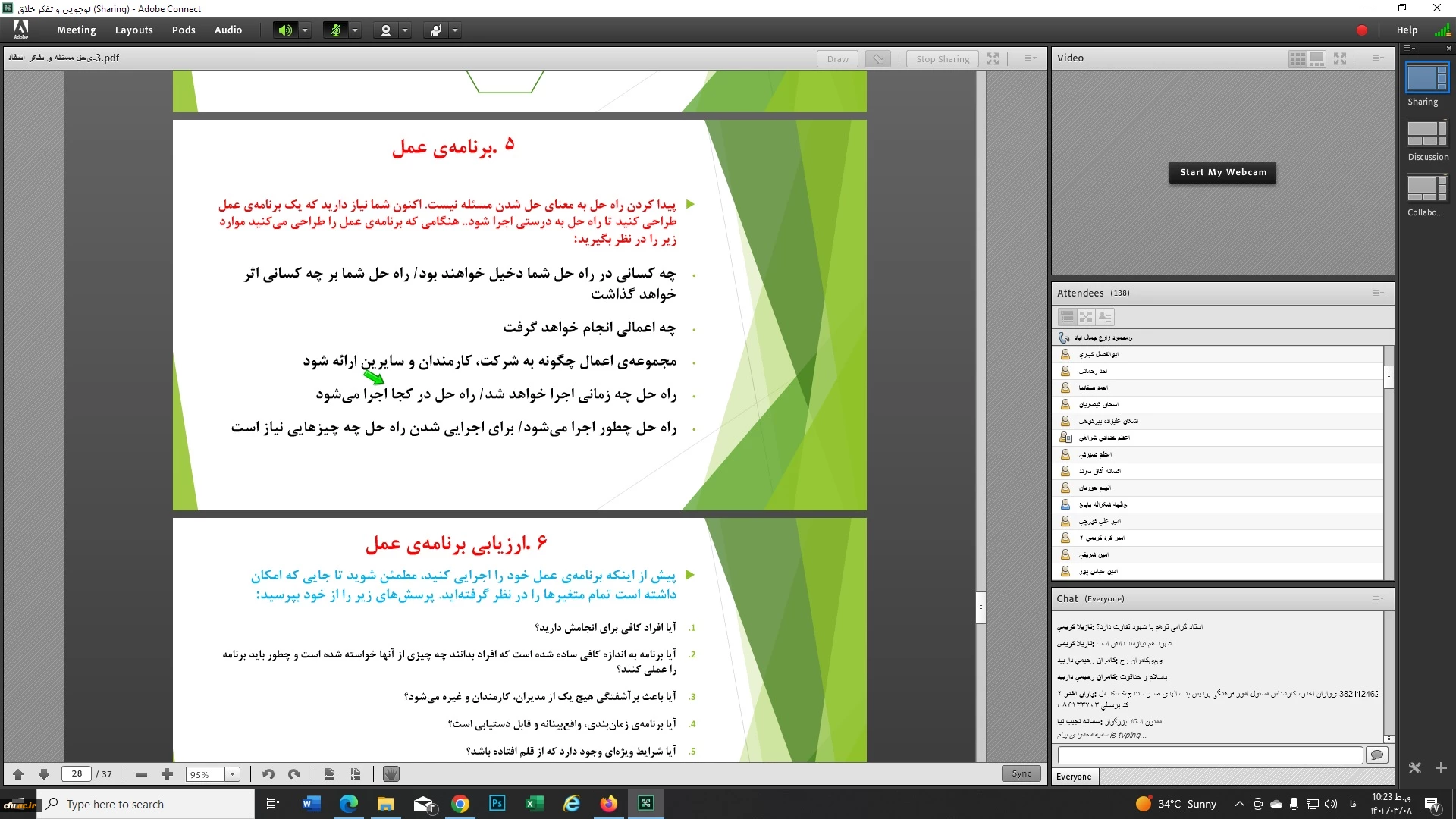The width and height of the screenshot is (1456, 819).
Task: Click the raise hand status icon
Action: [x=436, y=30]
